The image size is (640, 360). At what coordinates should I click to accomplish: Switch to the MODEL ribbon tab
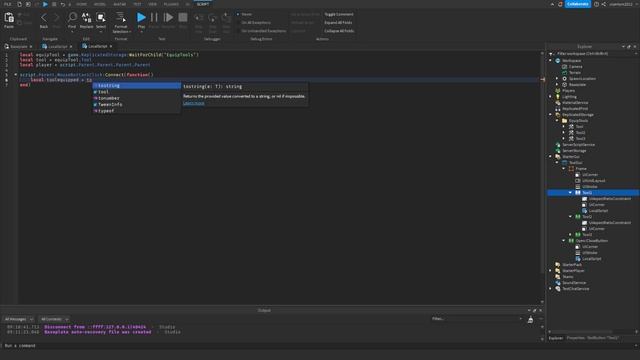(100, 4)
